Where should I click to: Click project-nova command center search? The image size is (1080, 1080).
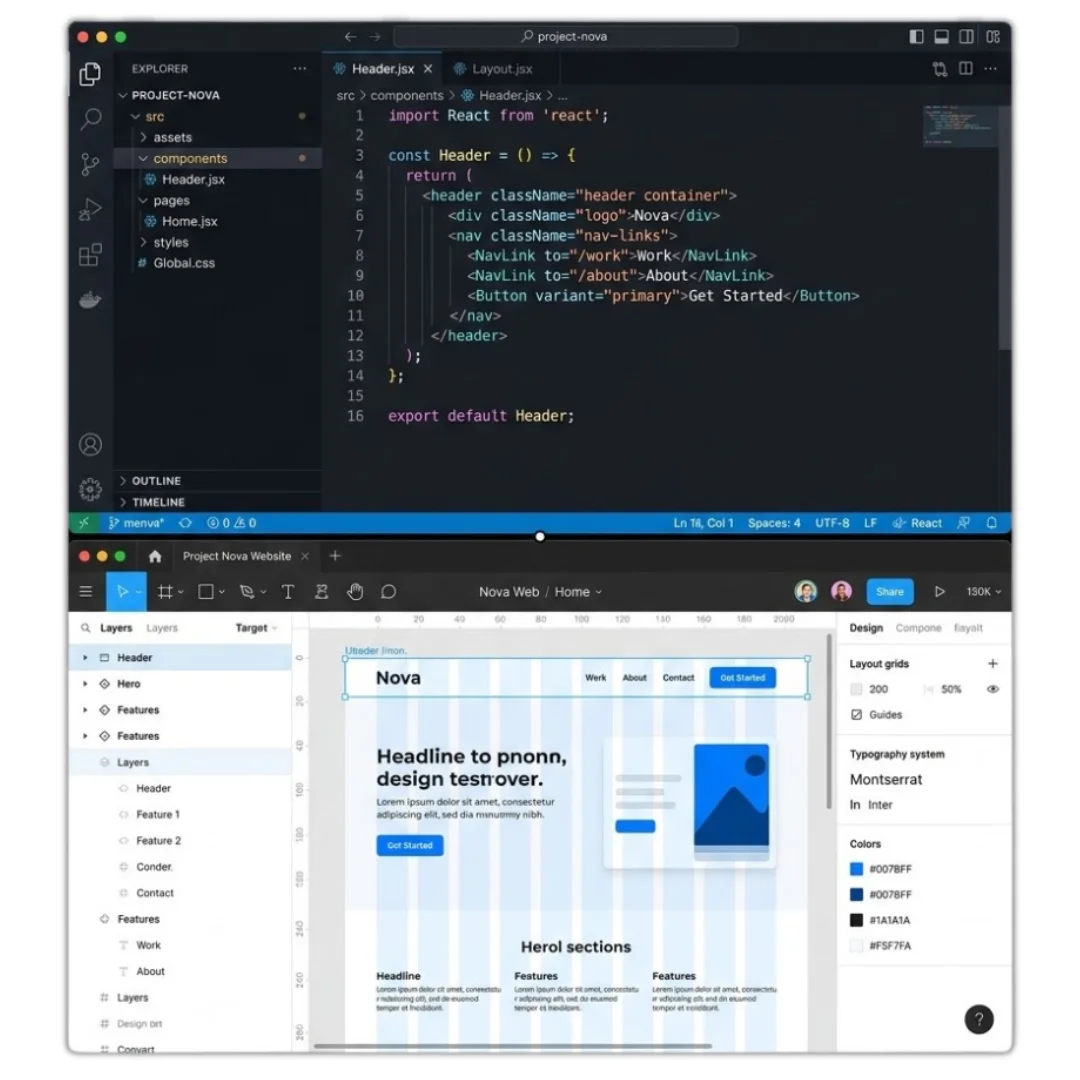(565, 37)
